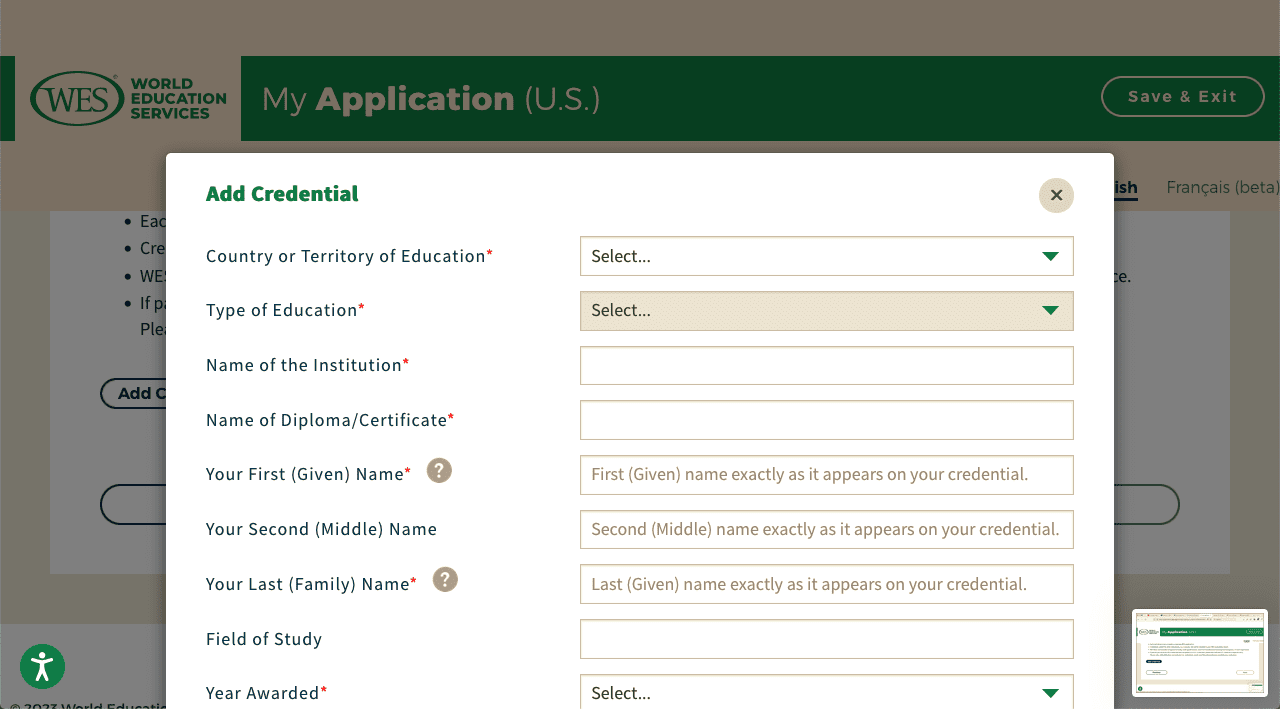Open the help tooltip beside Last (Family) Name
1280x709 pixels.
coord(444,579)
